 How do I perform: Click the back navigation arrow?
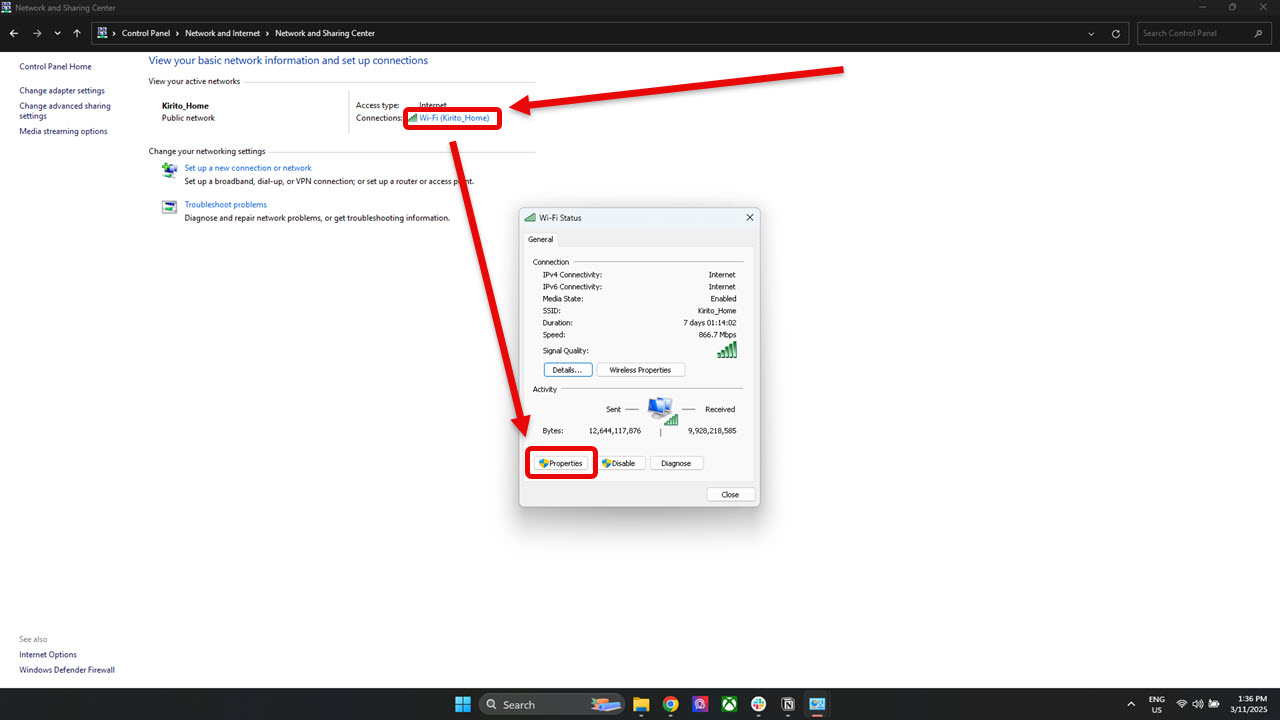(14, 33)
